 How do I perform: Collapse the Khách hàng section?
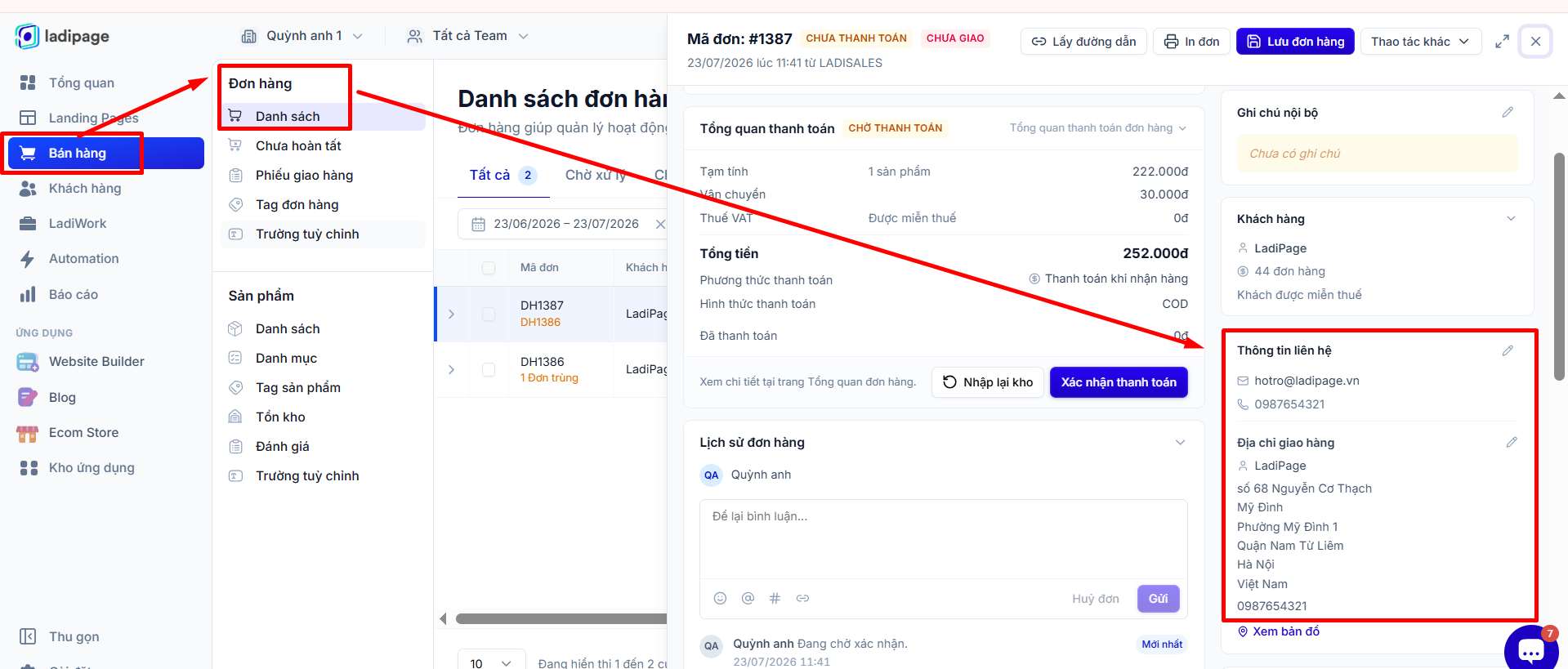click(1511, 218)
